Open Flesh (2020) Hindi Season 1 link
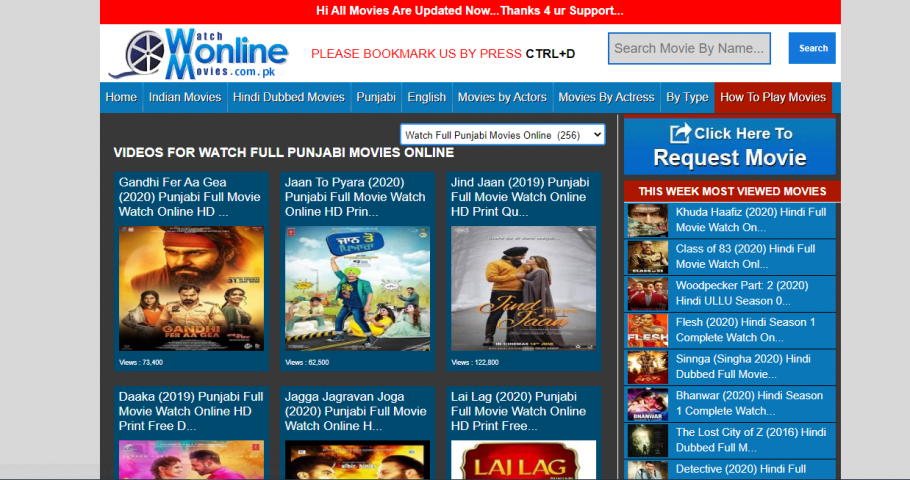 [745, 329]
